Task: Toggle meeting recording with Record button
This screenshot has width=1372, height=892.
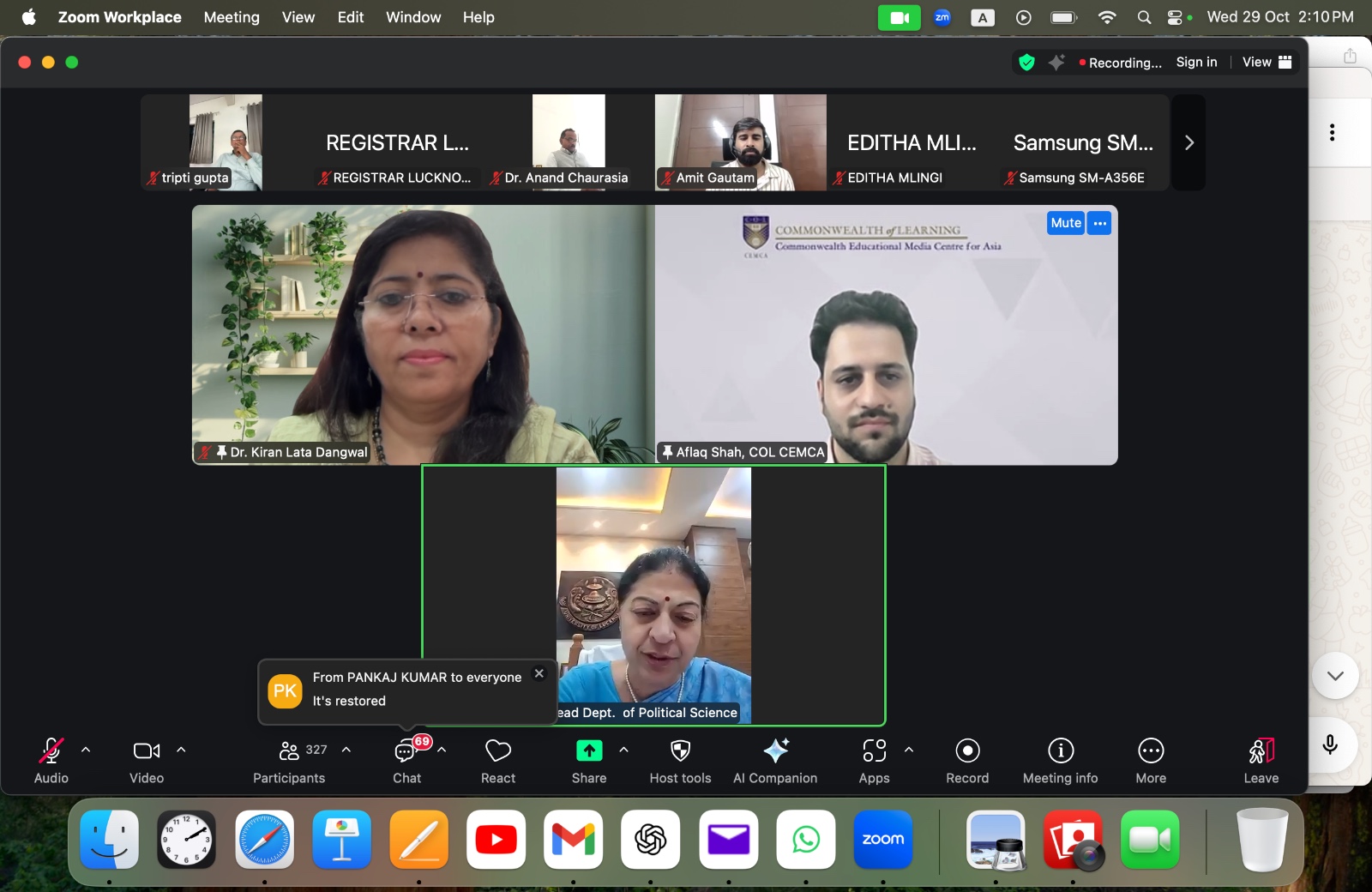Action: coord(967,760)
